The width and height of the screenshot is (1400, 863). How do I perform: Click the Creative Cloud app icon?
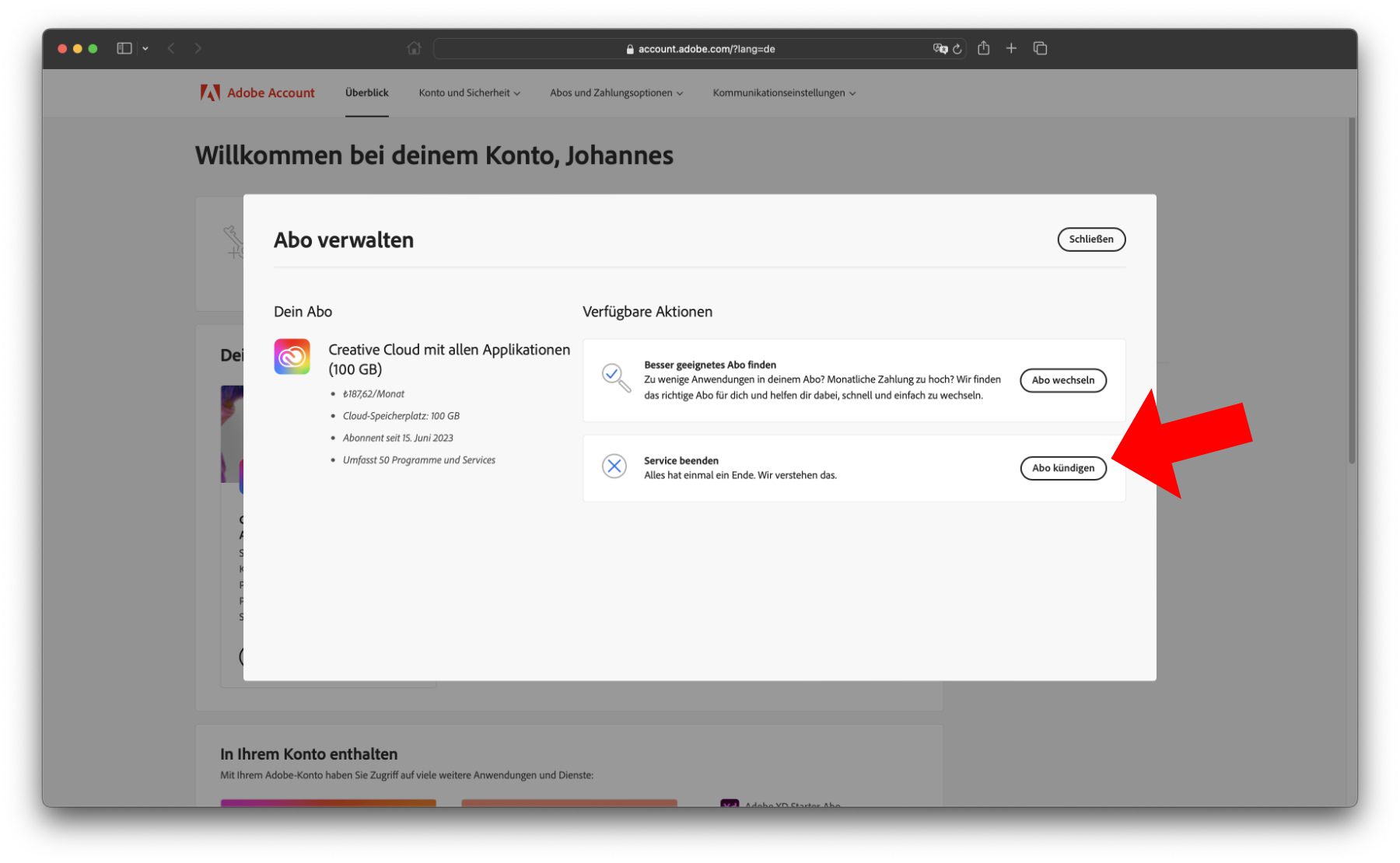tap(292, 357)
